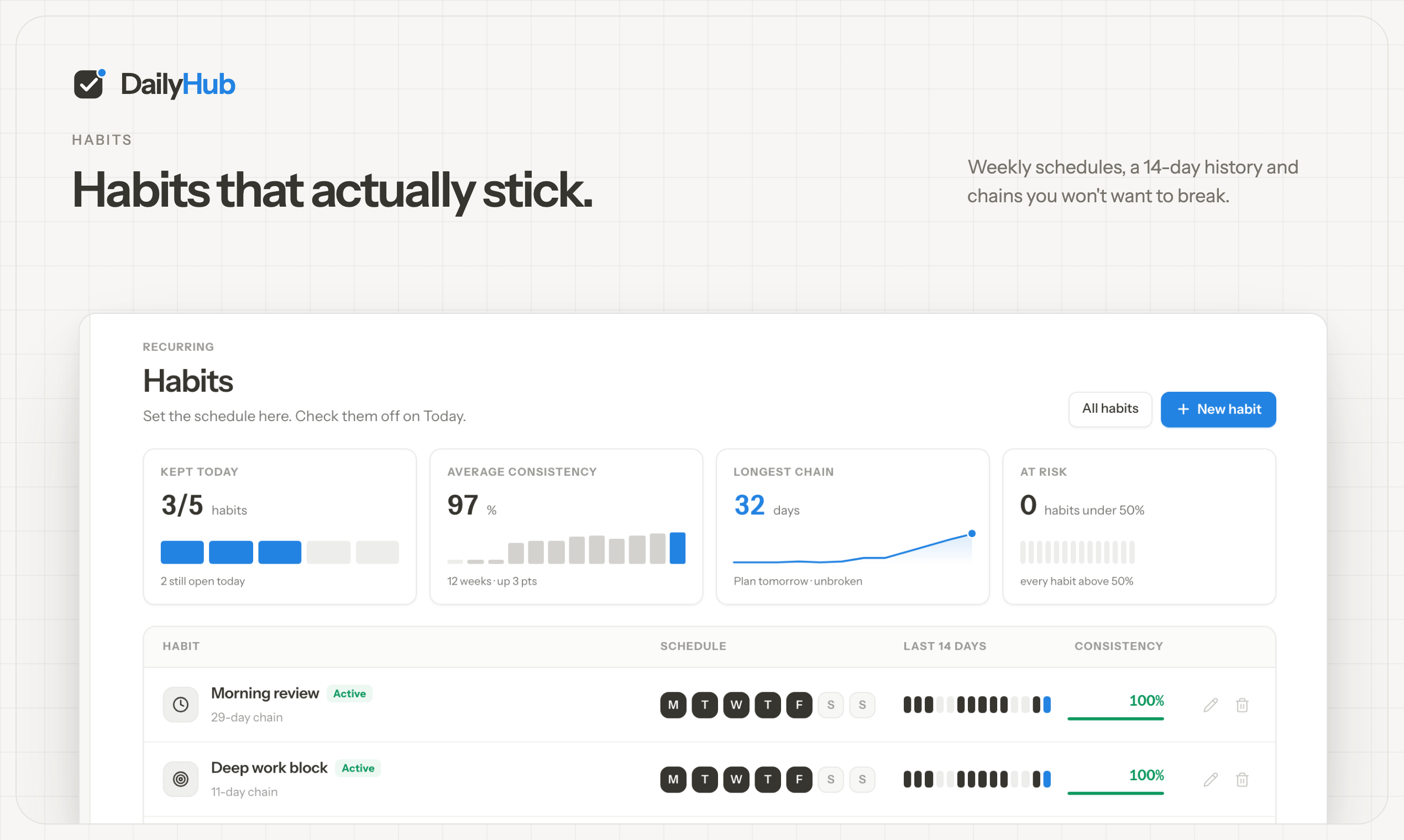Click the Morning review 14-day history strip
Image resolution: width=1404 pixels, height=840 pixels.
pos(977,705)
